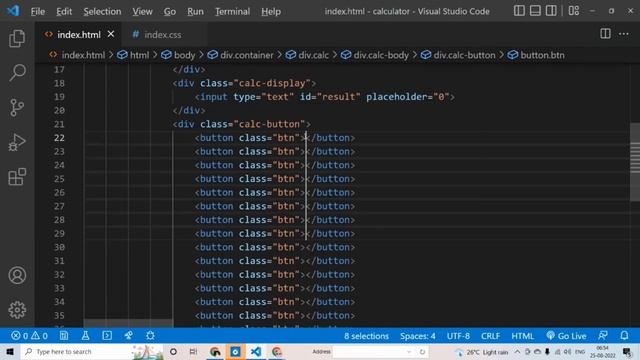
Task: Open the View menu
Action: click(142, 11)
